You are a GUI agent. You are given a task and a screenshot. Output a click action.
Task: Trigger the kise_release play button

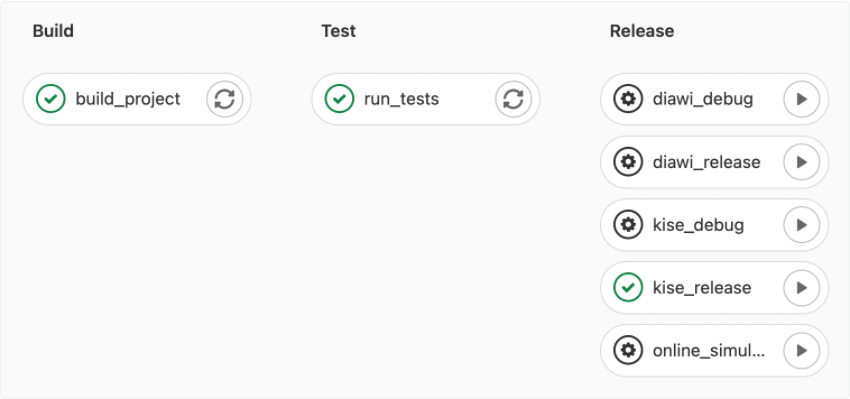802,288
